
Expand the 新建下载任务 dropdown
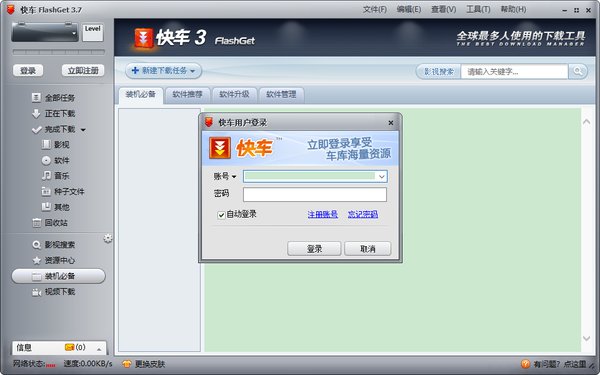pos(192,71)
